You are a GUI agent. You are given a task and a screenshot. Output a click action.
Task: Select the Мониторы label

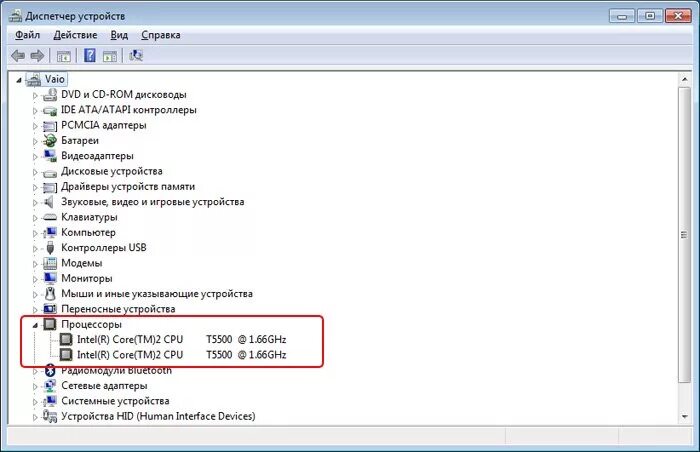coord(87,278)
